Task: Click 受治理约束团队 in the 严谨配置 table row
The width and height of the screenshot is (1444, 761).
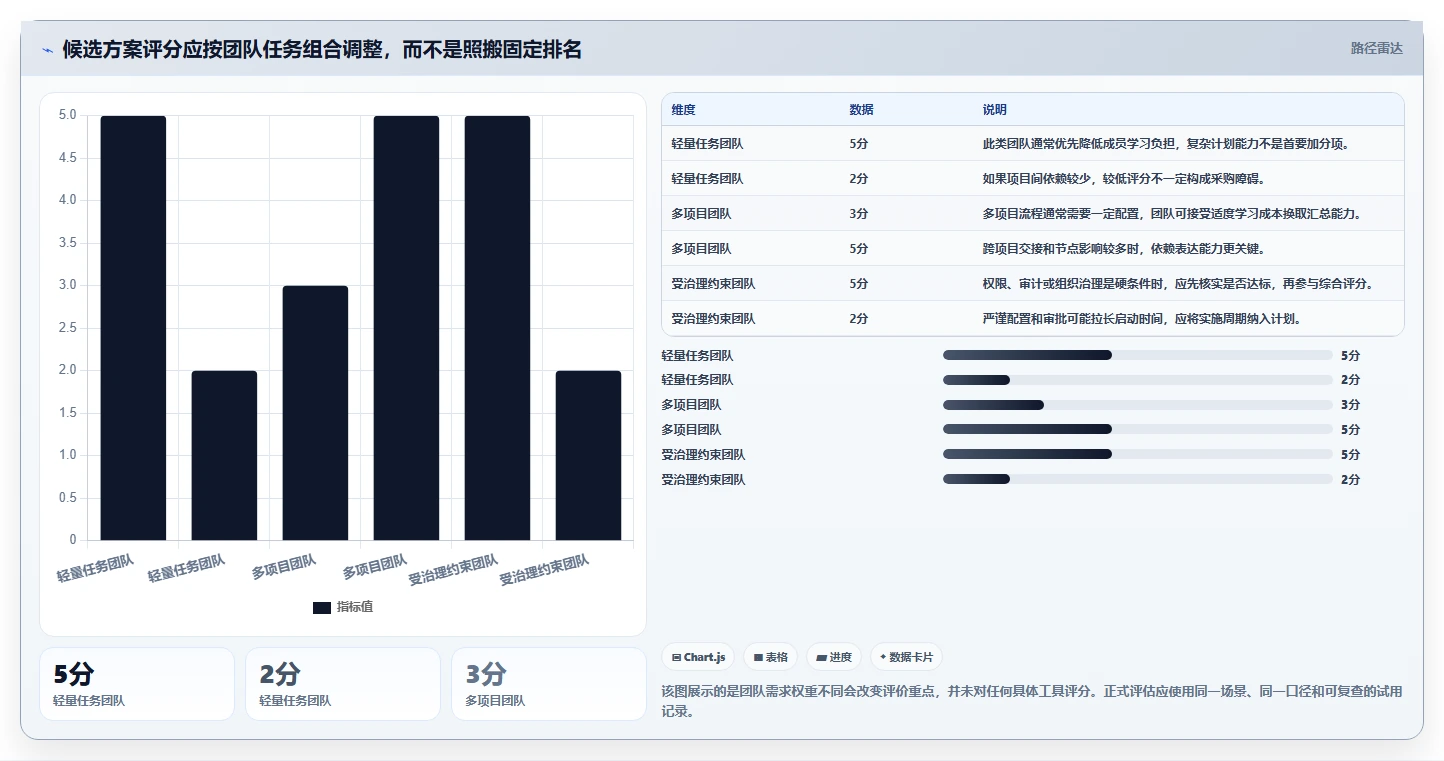Action: (x=714, y=319)
